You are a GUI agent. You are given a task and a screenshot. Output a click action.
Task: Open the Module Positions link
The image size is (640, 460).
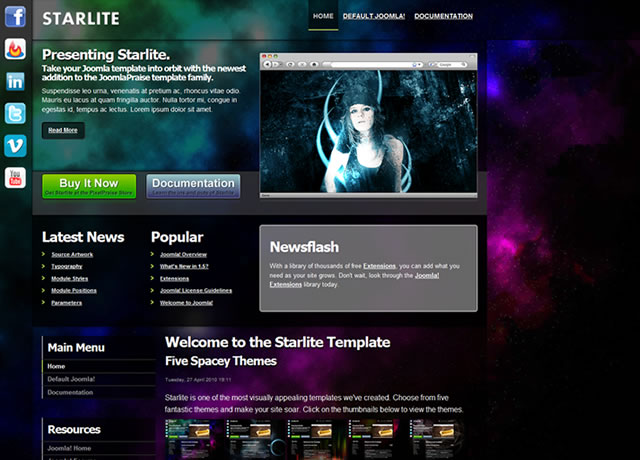[74, 291]
